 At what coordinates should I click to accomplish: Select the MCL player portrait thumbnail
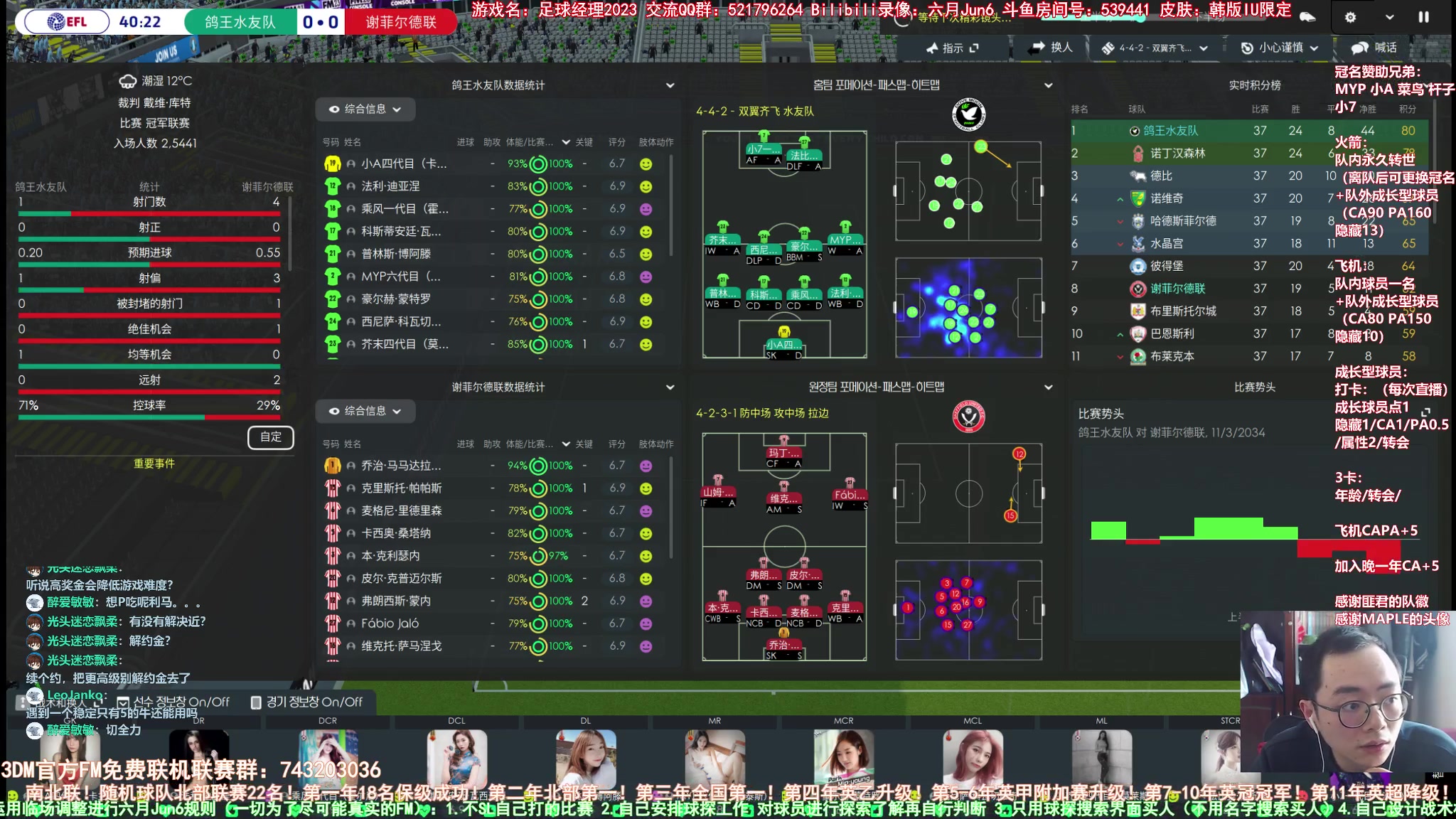click(973, 758)
